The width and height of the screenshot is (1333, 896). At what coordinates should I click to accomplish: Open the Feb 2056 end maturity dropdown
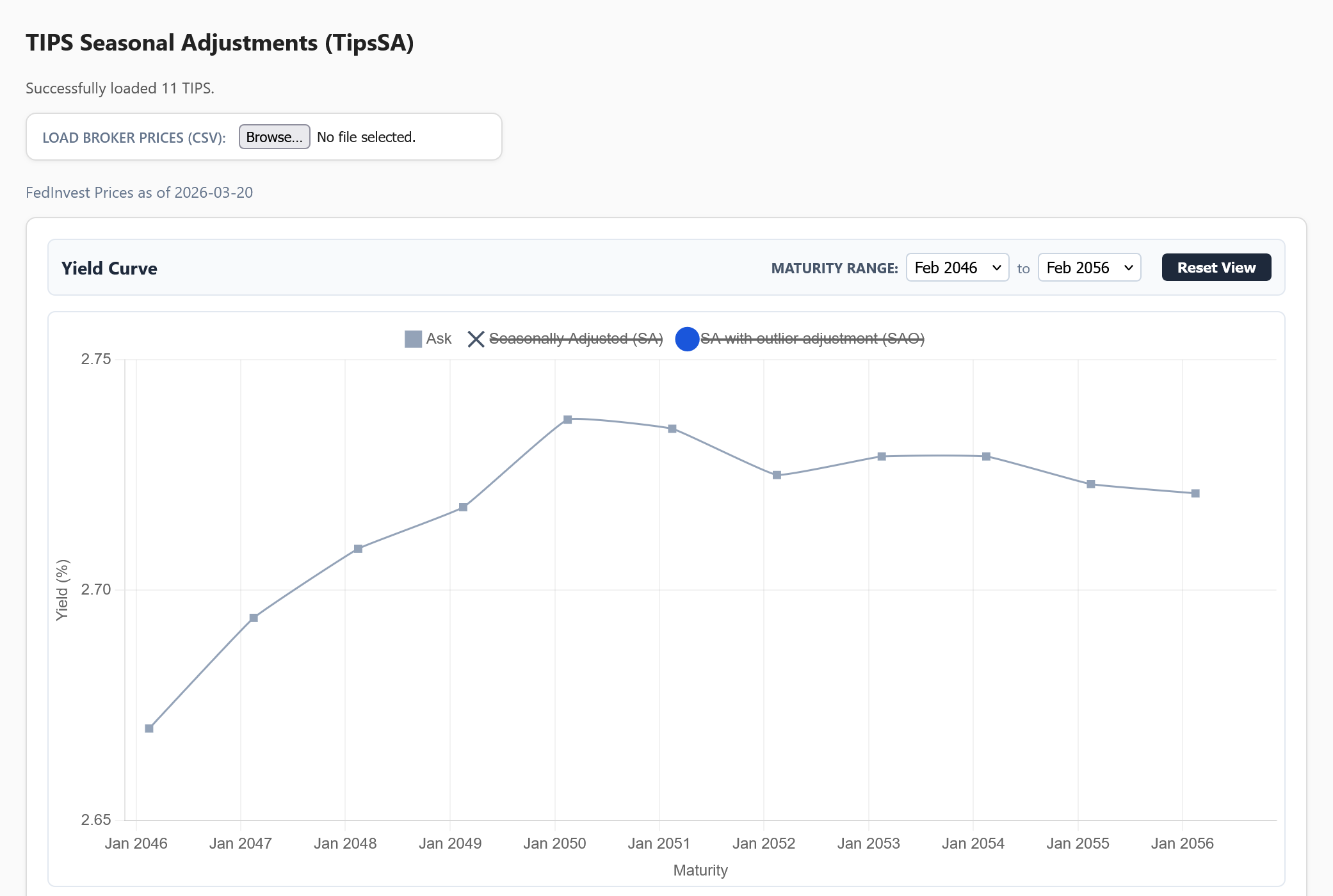pyautogui.click(x=1089, y=268)
